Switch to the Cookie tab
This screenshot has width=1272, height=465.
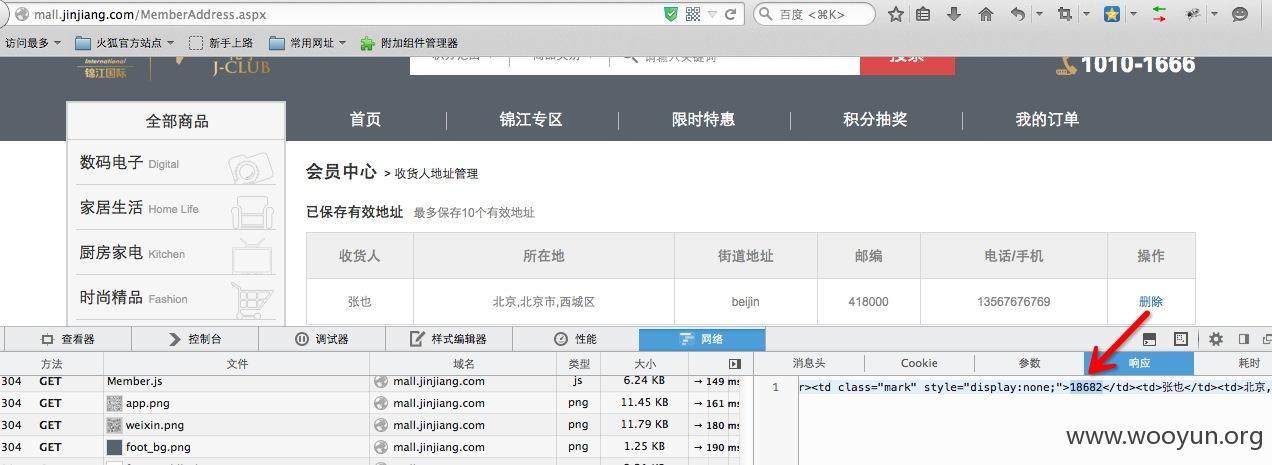919,363
